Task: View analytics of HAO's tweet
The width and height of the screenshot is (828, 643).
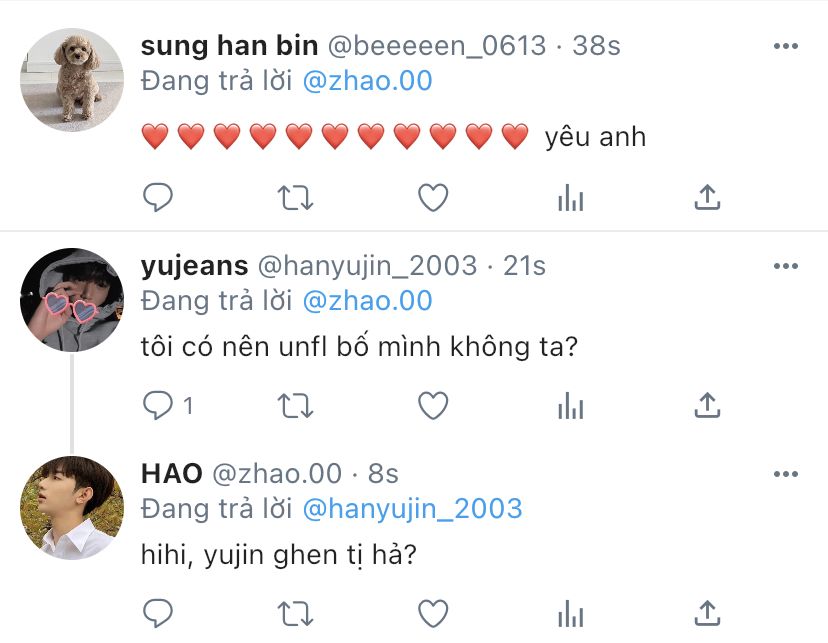Action: [x=570, y=613]
